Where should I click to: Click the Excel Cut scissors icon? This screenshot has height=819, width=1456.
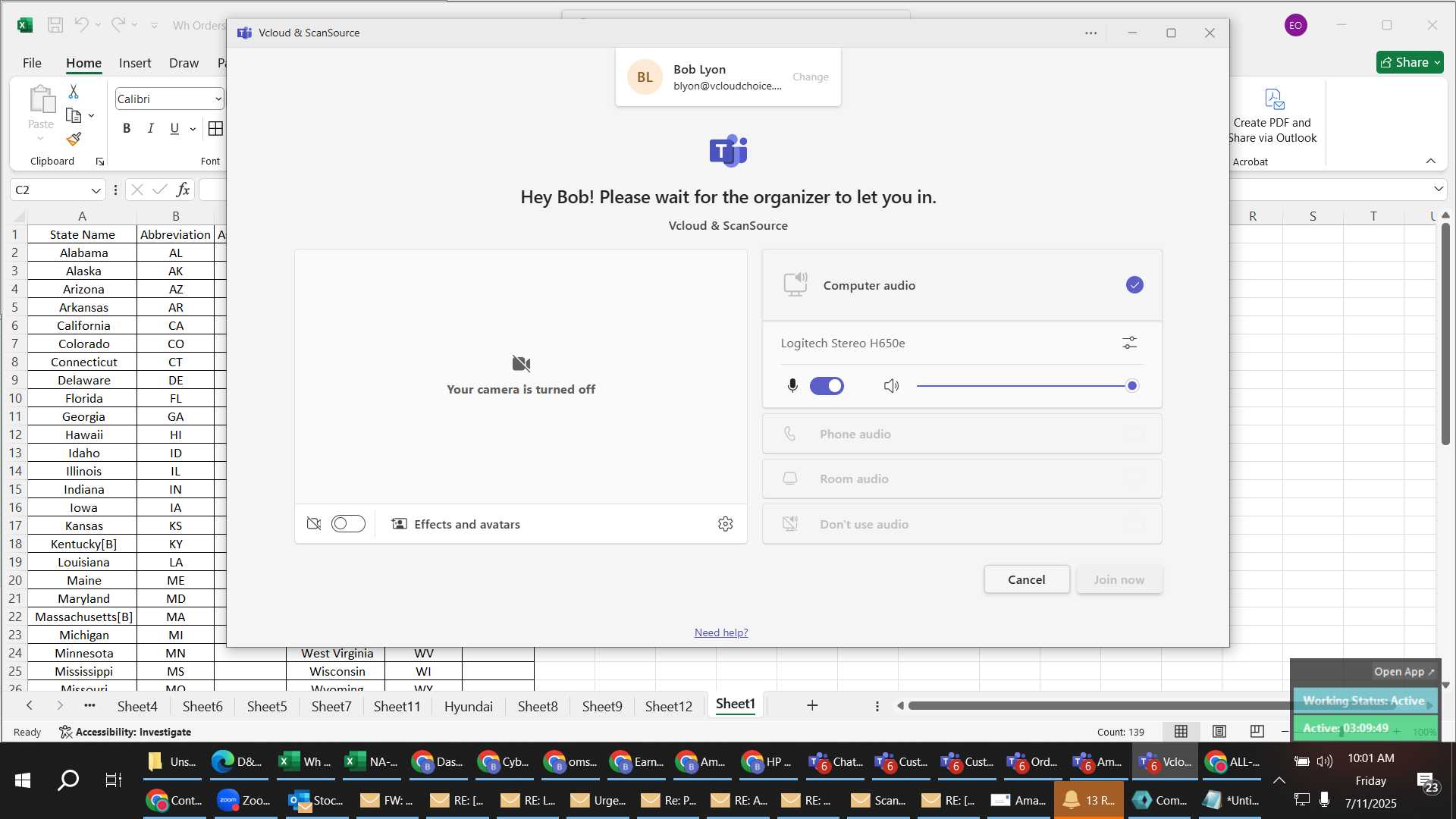point(74,92)
